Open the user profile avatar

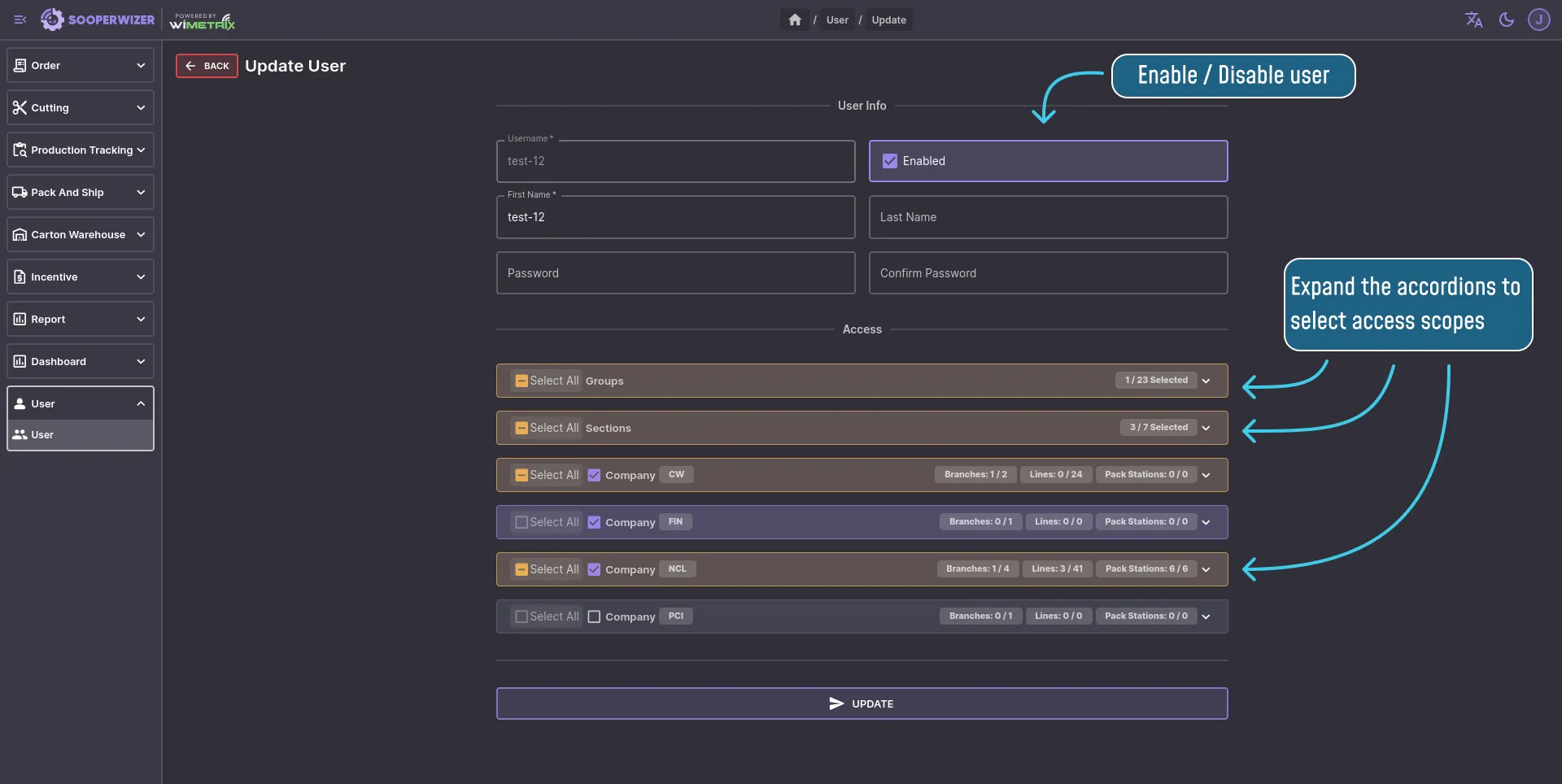[x=1538, y=20]
